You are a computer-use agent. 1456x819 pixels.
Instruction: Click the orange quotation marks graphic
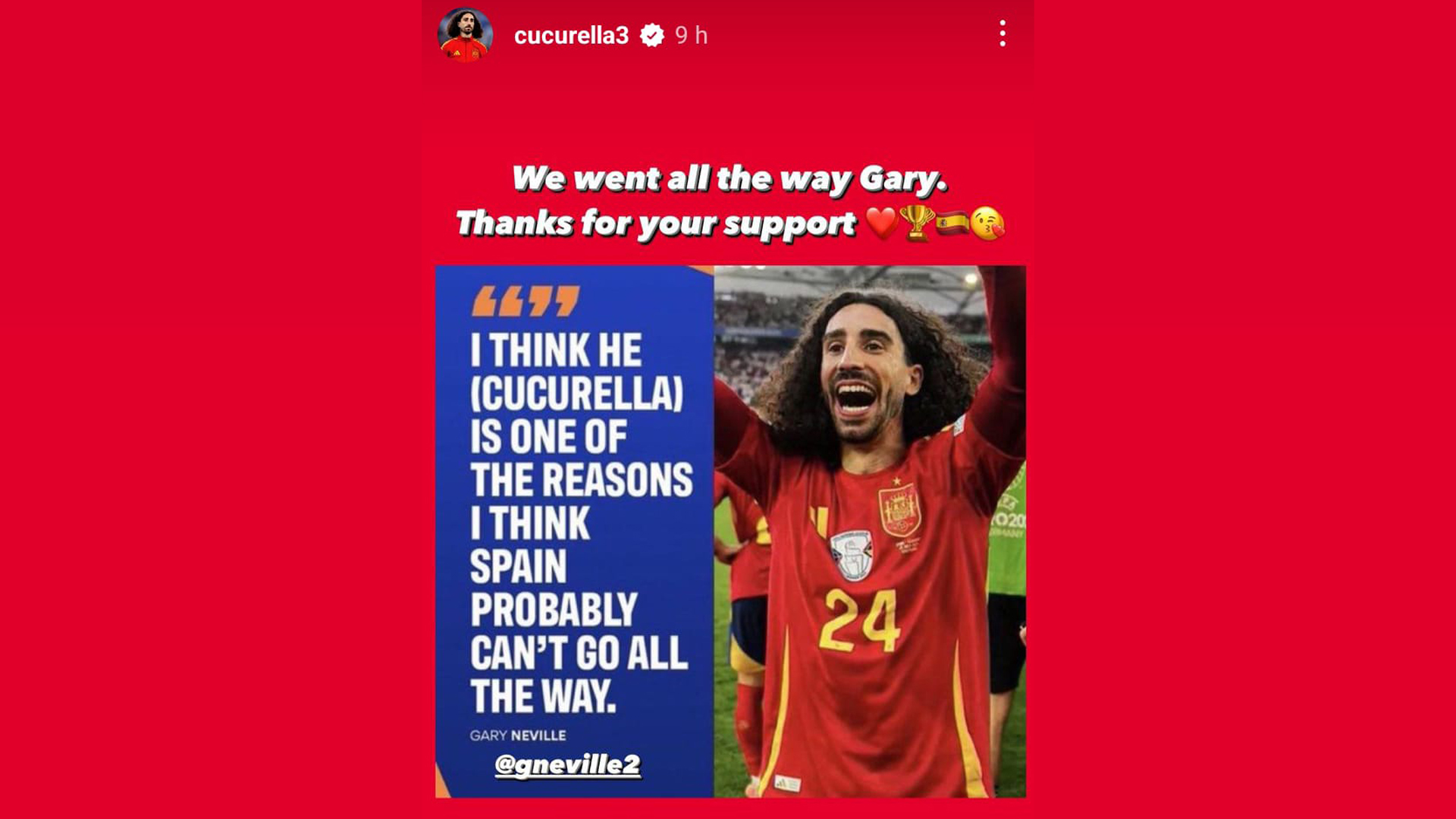525,301
